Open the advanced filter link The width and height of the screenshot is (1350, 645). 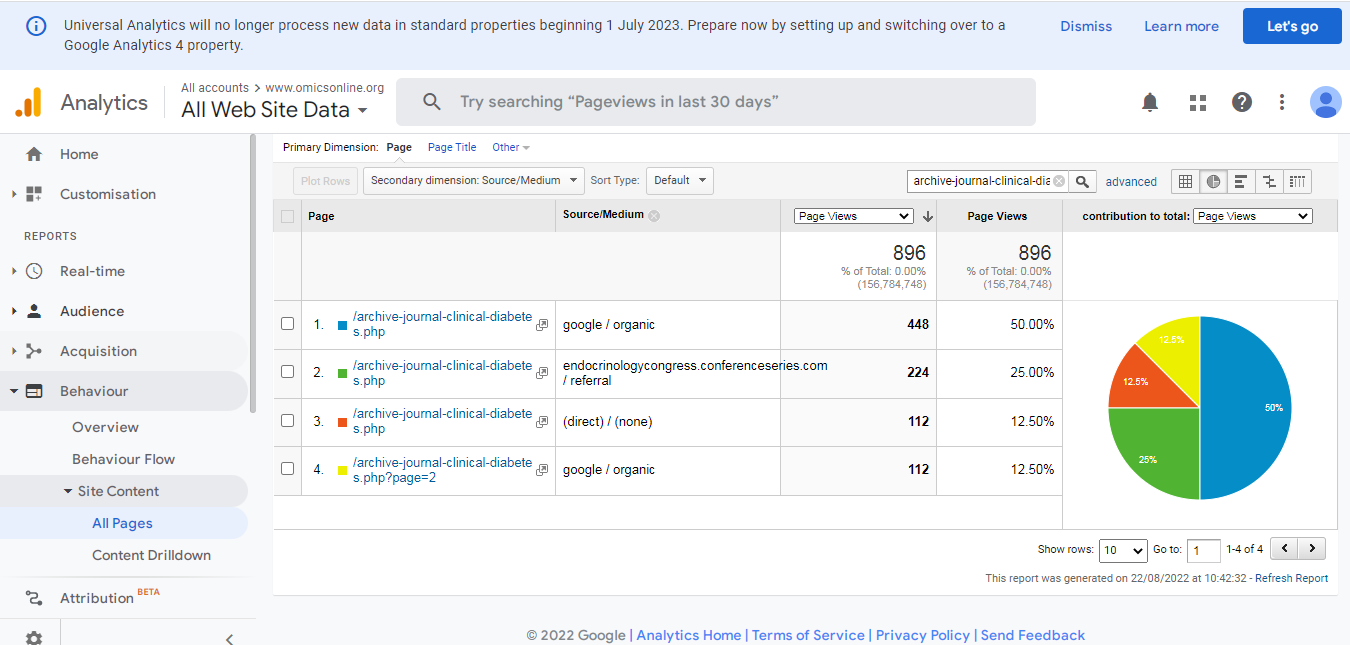(x=1131, y=182)
